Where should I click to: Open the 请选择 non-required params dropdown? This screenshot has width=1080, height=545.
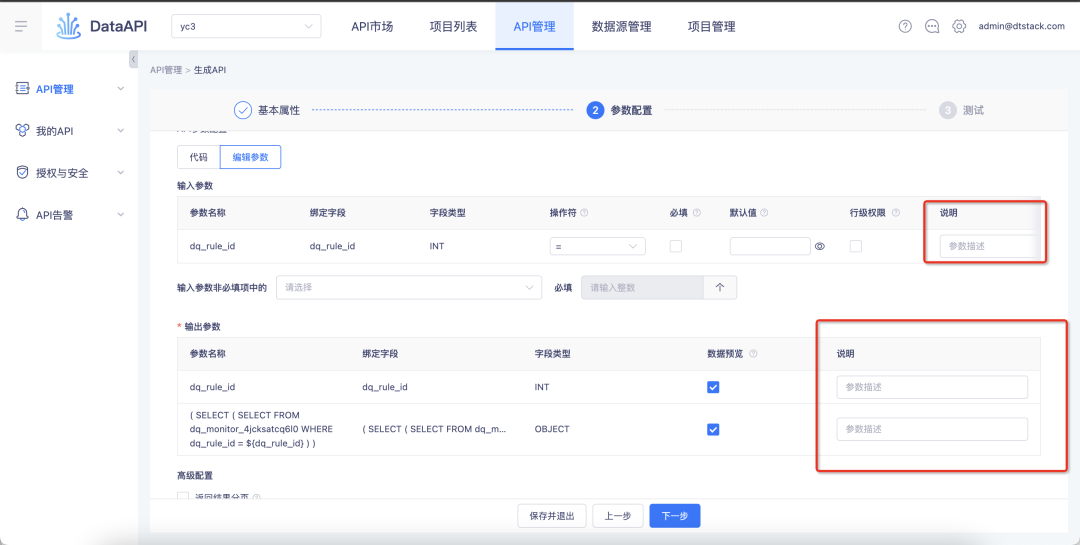(x=409, y=287)
